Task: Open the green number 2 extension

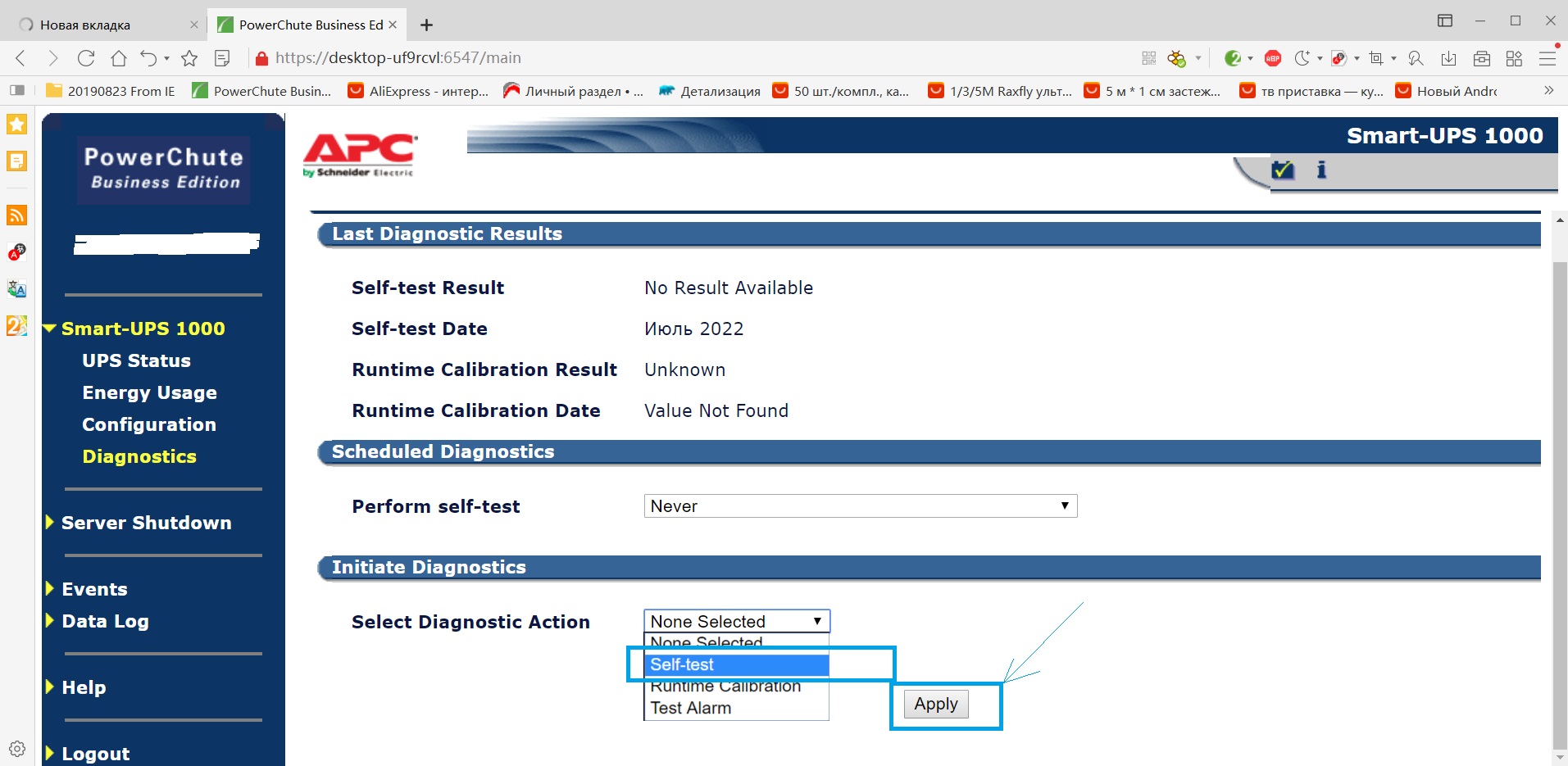Action: [x=1233, y=58]
